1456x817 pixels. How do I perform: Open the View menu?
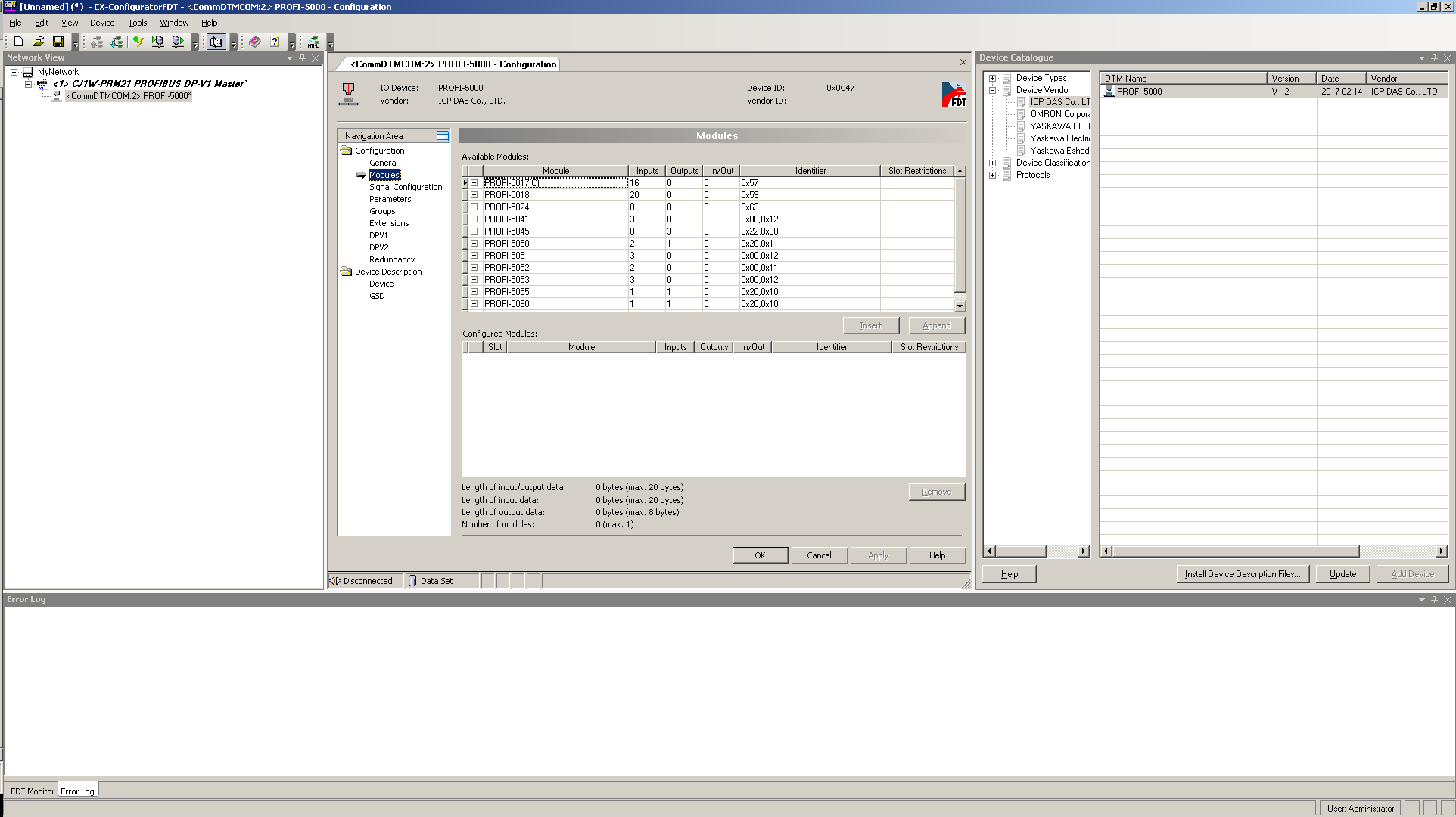(x=70, y=23)
